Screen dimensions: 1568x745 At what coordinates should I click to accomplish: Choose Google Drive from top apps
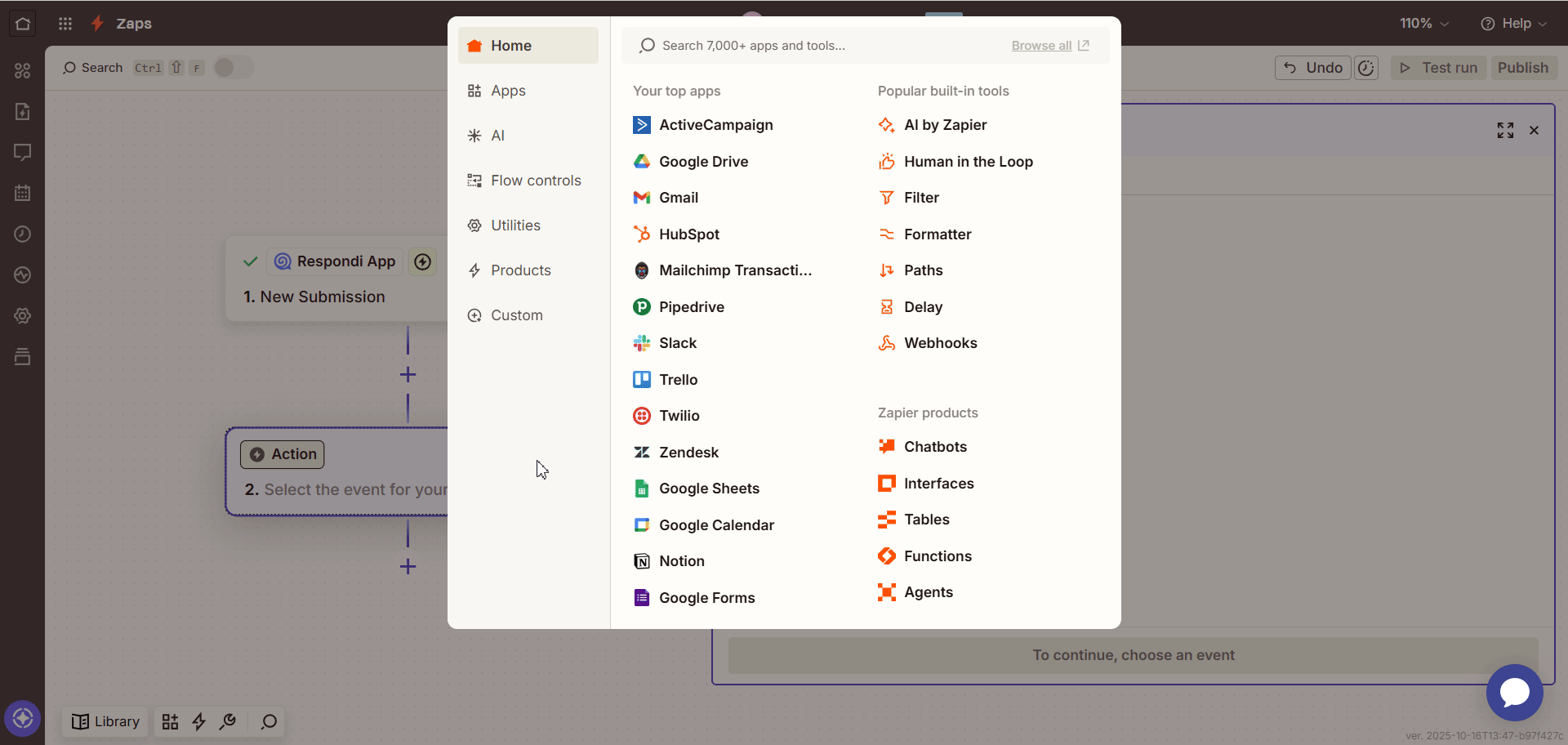click(691, 162)
